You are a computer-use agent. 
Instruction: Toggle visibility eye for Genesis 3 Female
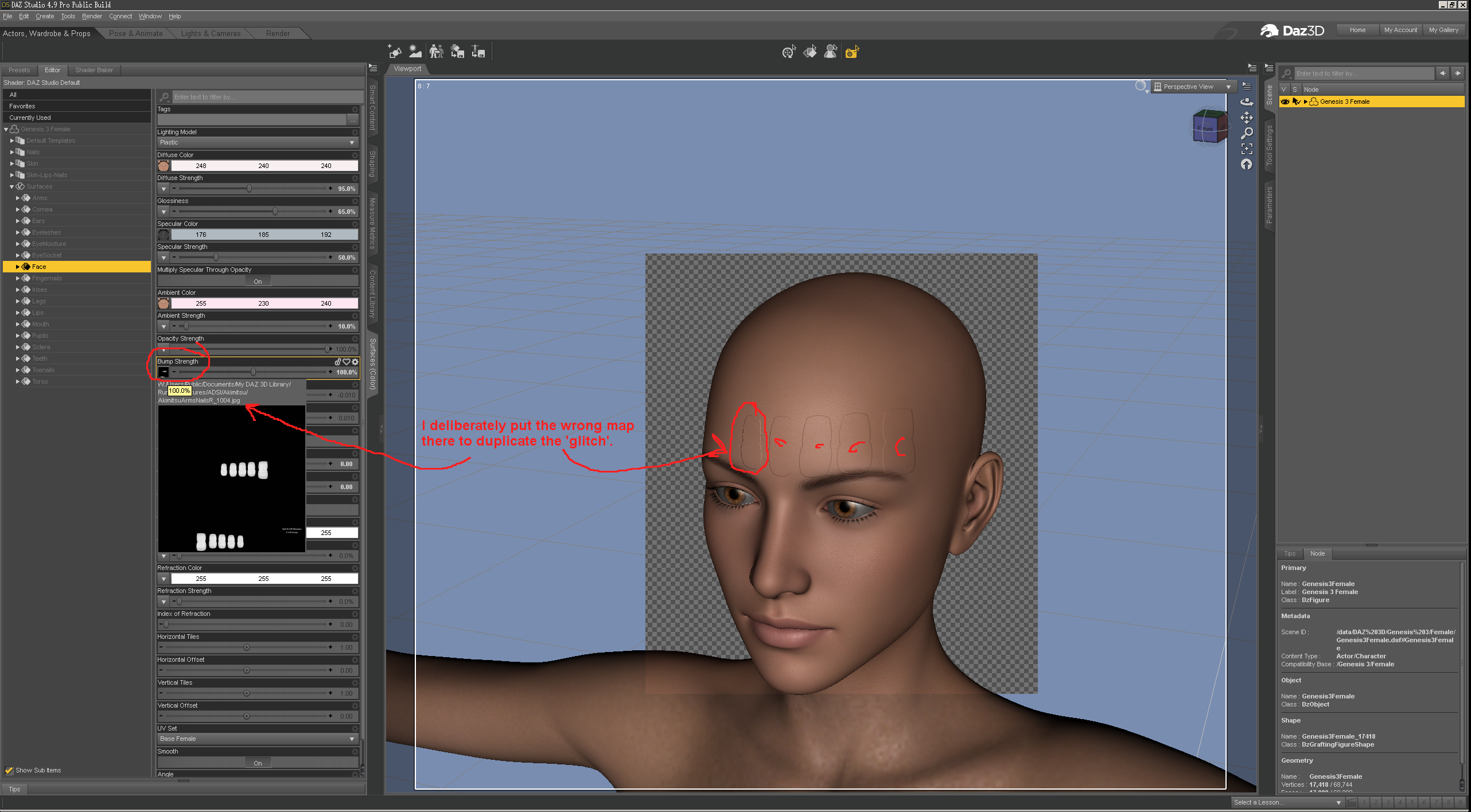[x=1285, y=101]
